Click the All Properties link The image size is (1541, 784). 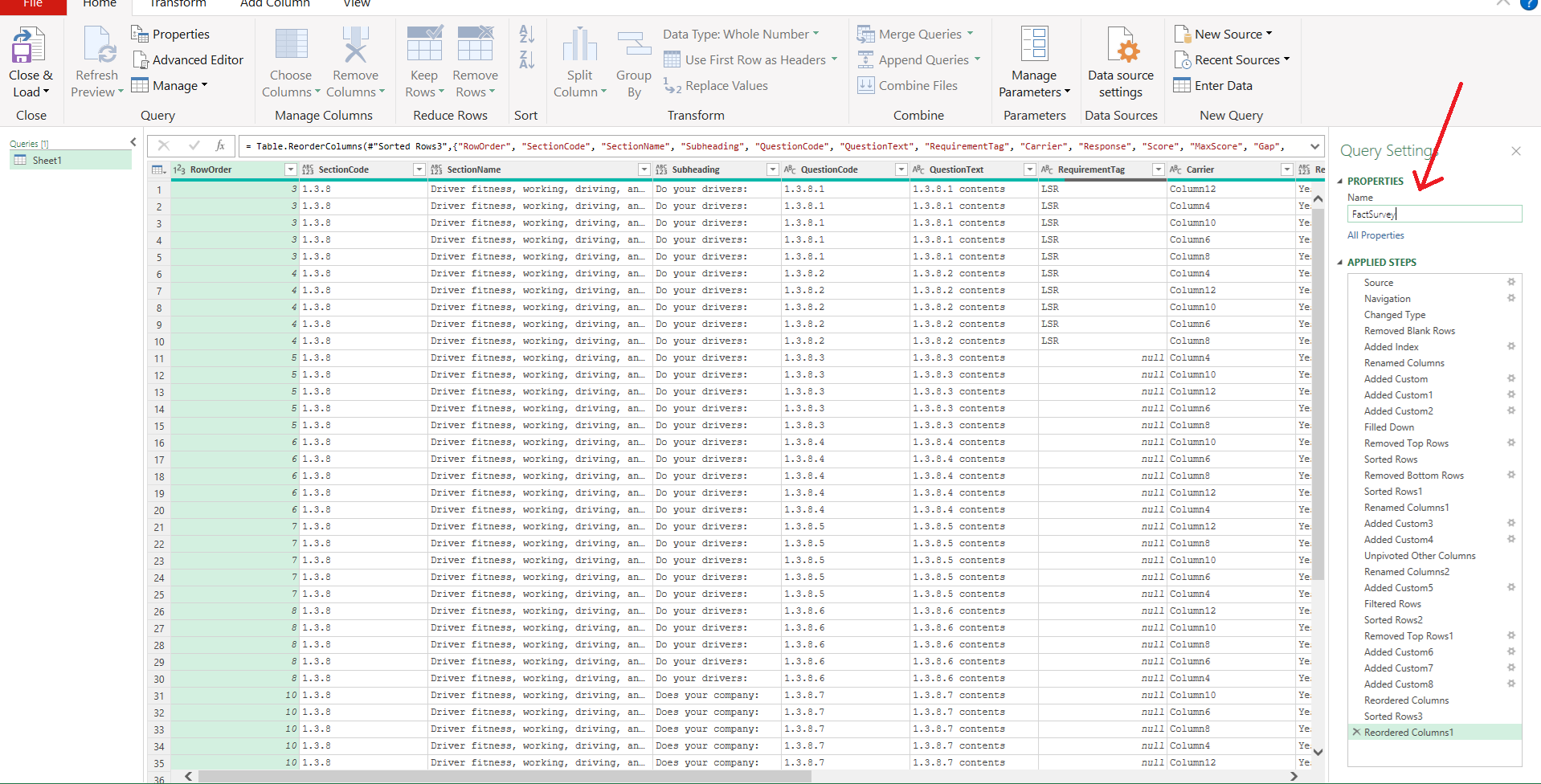1375,235
